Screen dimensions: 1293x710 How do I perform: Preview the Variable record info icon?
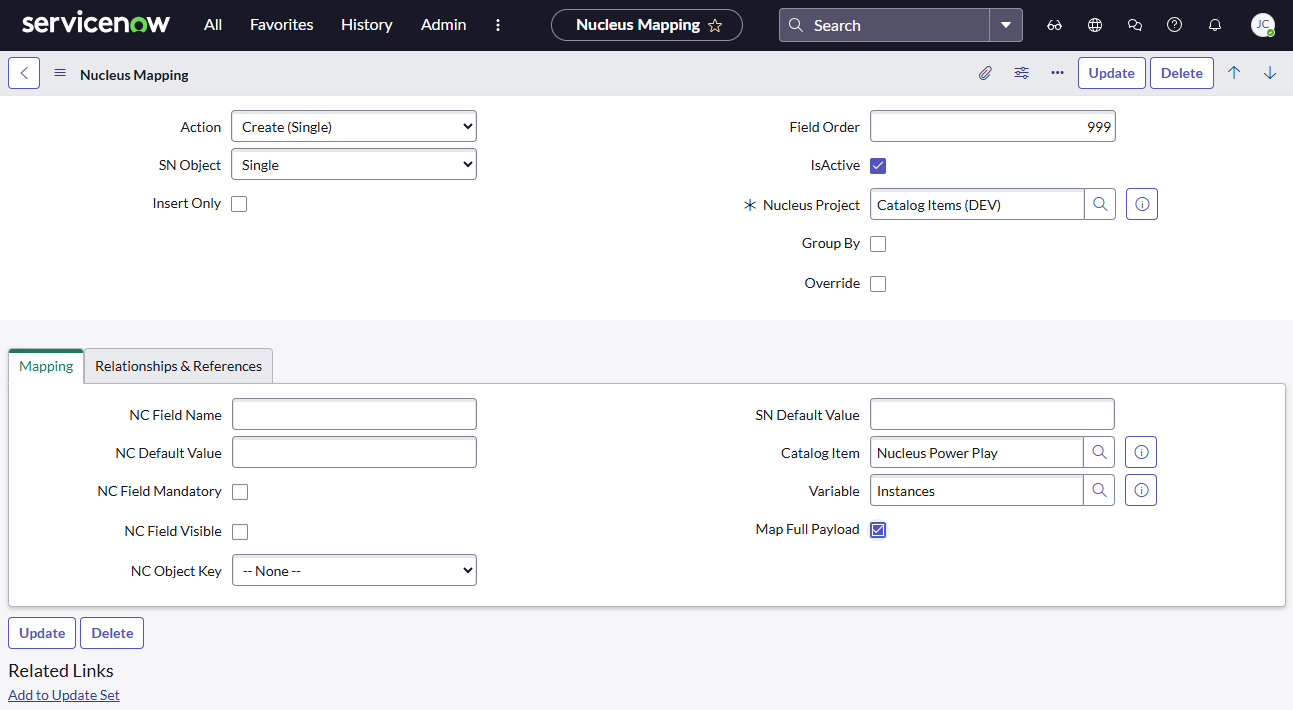(x=1141, y=491)
